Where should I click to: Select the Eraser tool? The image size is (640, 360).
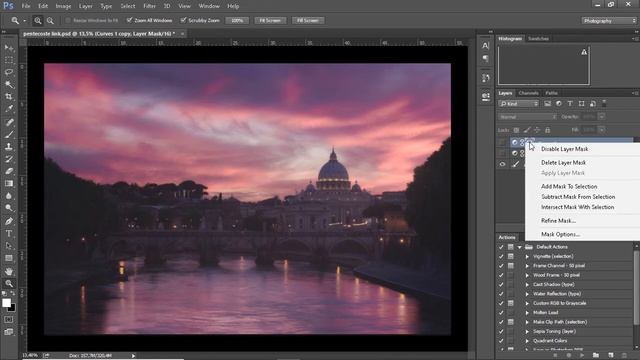9,171
